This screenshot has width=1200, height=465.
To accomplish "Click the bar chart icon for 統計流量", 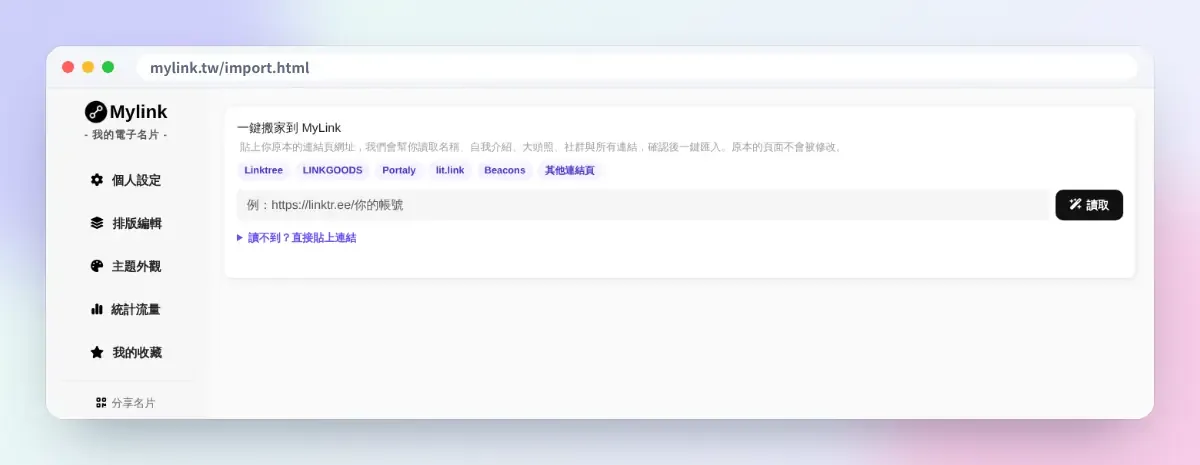I will [x=97, y=309].
